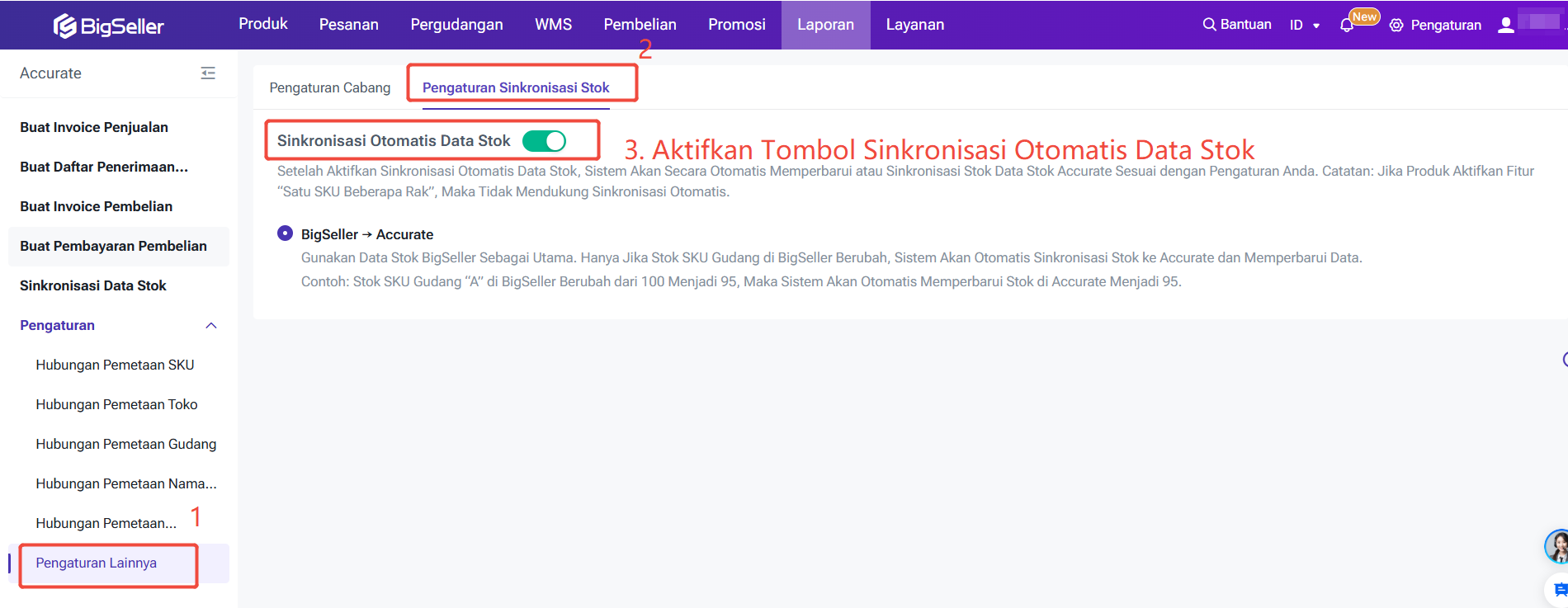The image size is (1568, 608).
Task: Open the notification bell
Action: click(1347, 26)
